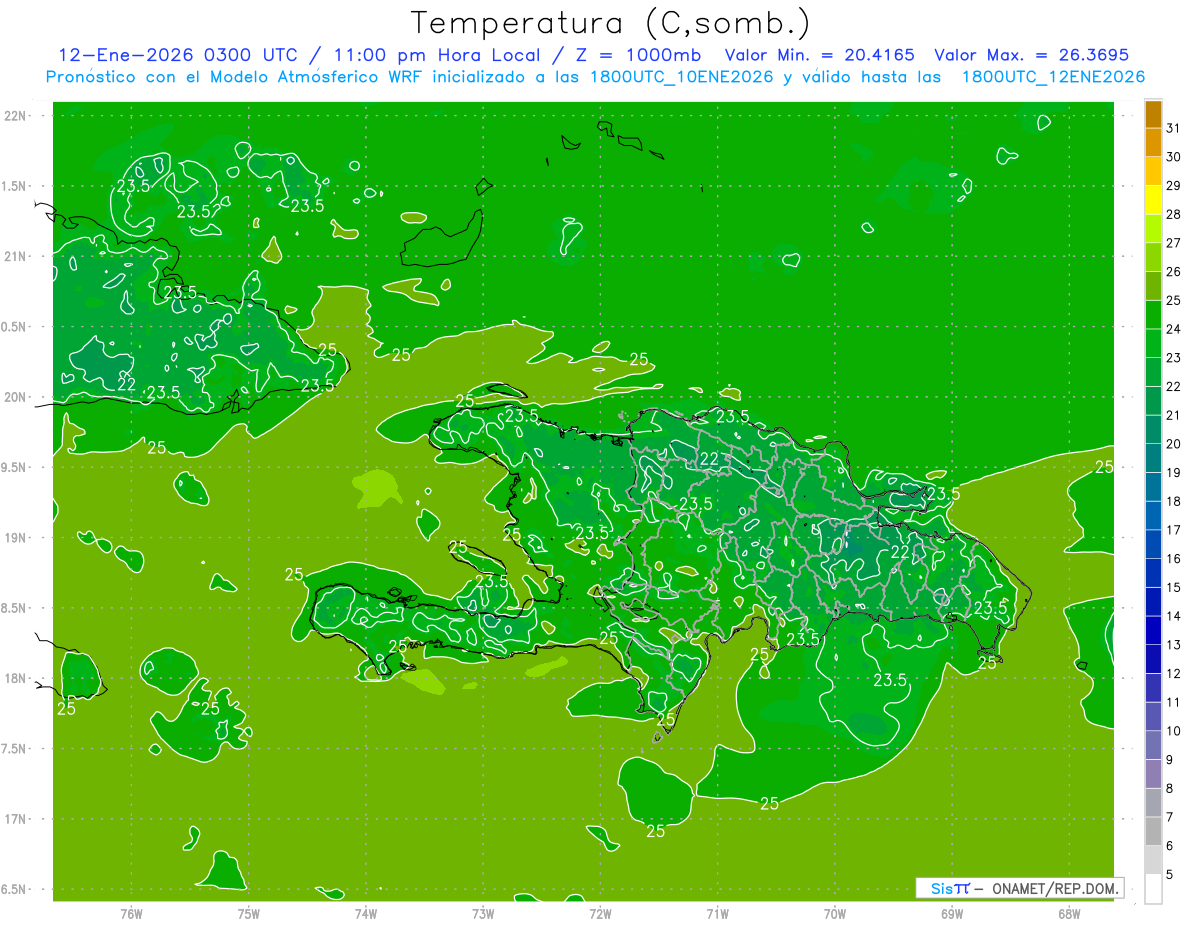The width and height of the screenshot is (1200, 927).
Task: Select the 1800UTC_12ENE2026 valid-until time text
Action: click(1052, 77)
